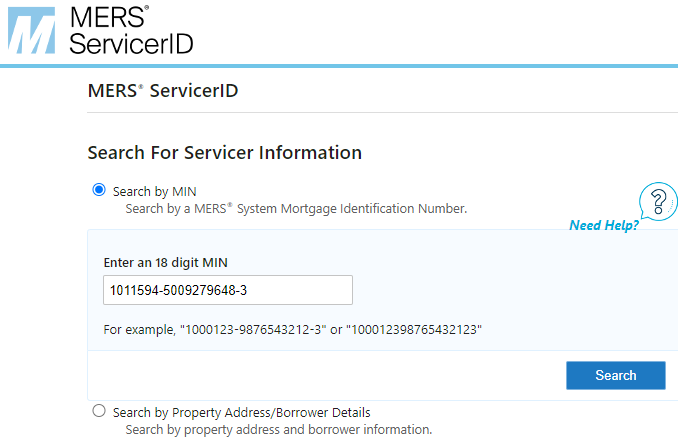Click the 'MERS ServicerID' page heading
The image size is (678, 444).
[x=163, y=92]
